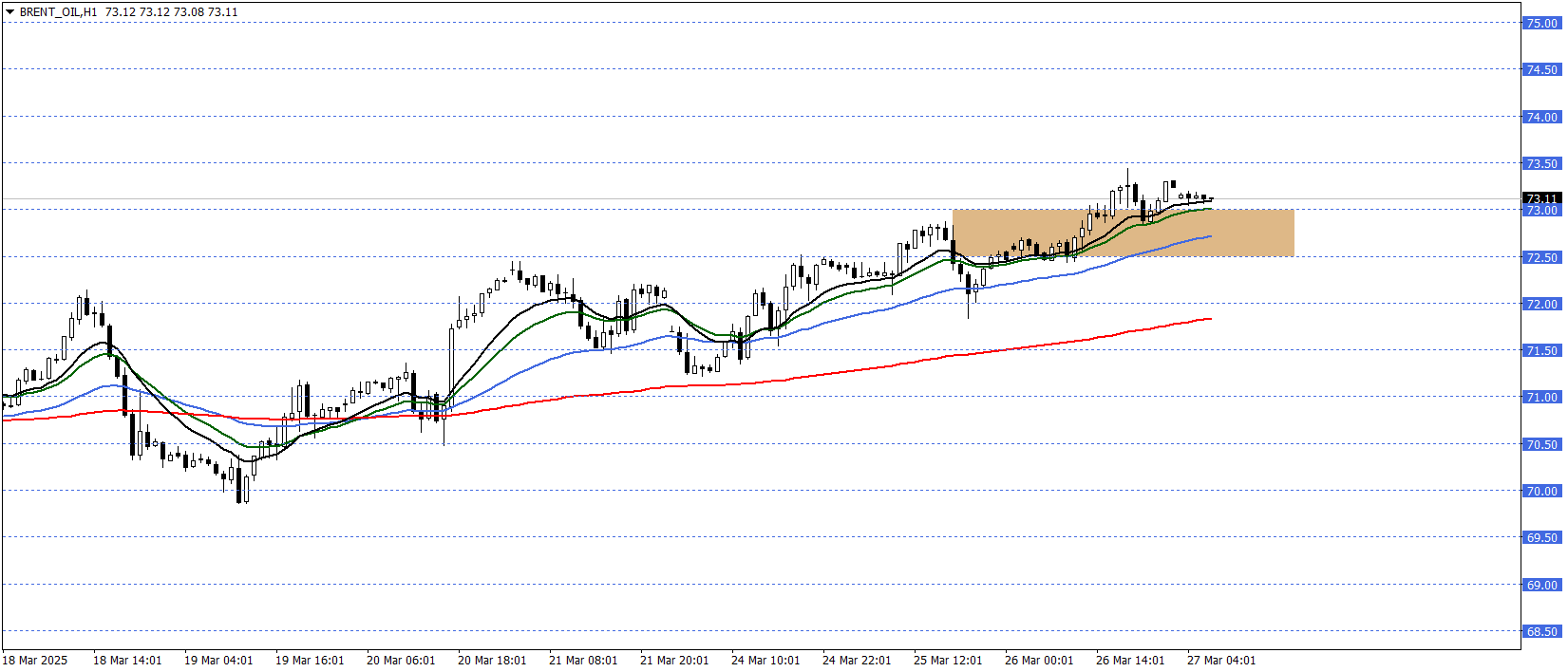Click the 20 Mar 06:01 time label

401,661
